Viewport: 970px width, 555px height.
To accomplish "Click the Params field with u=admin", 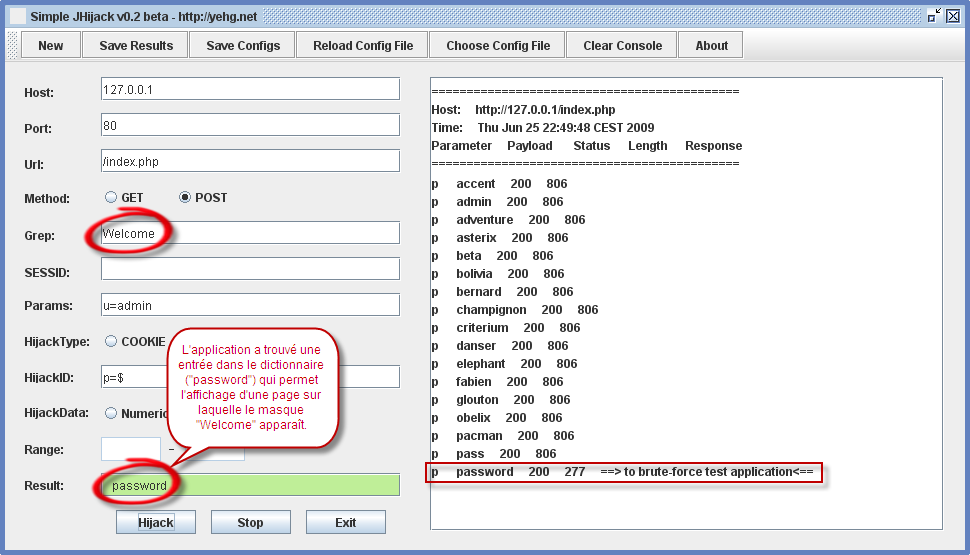I will [250, 305].
